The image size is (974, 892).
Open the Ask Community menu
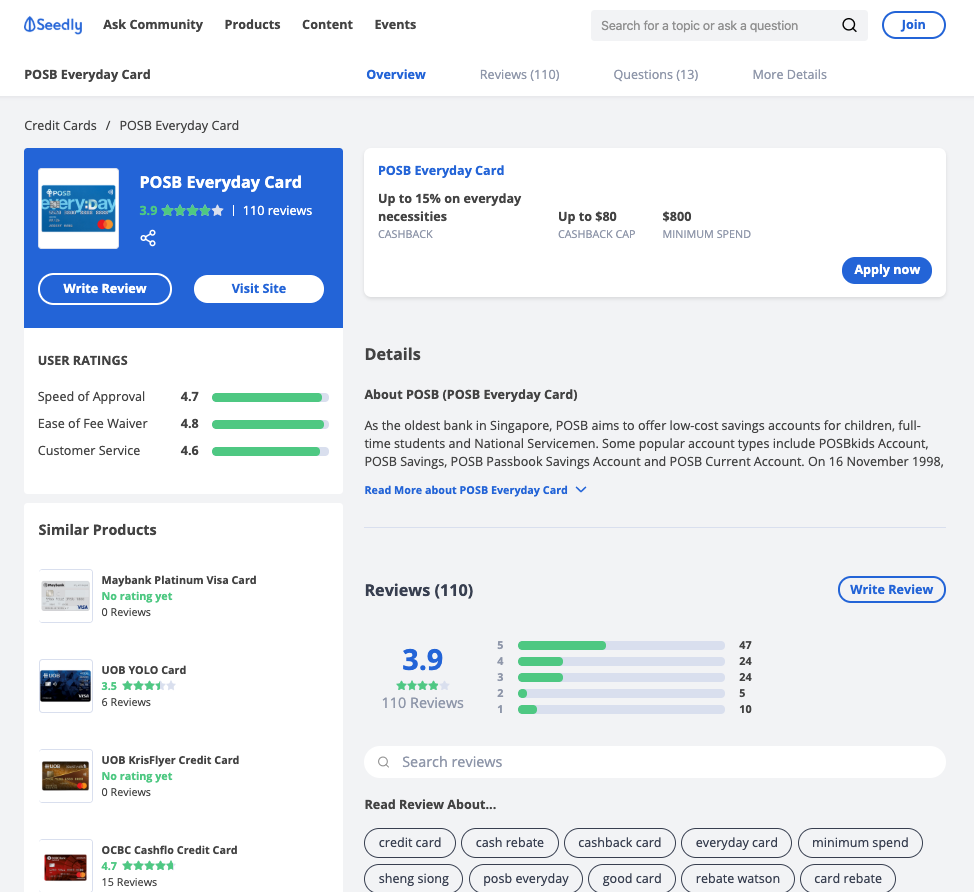153,25
